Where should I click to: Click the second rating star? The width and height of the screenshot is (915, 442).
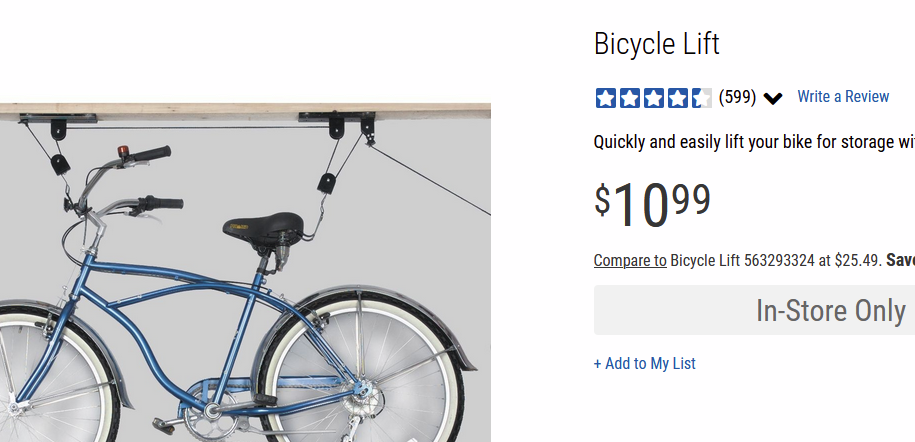click(630, 98)
